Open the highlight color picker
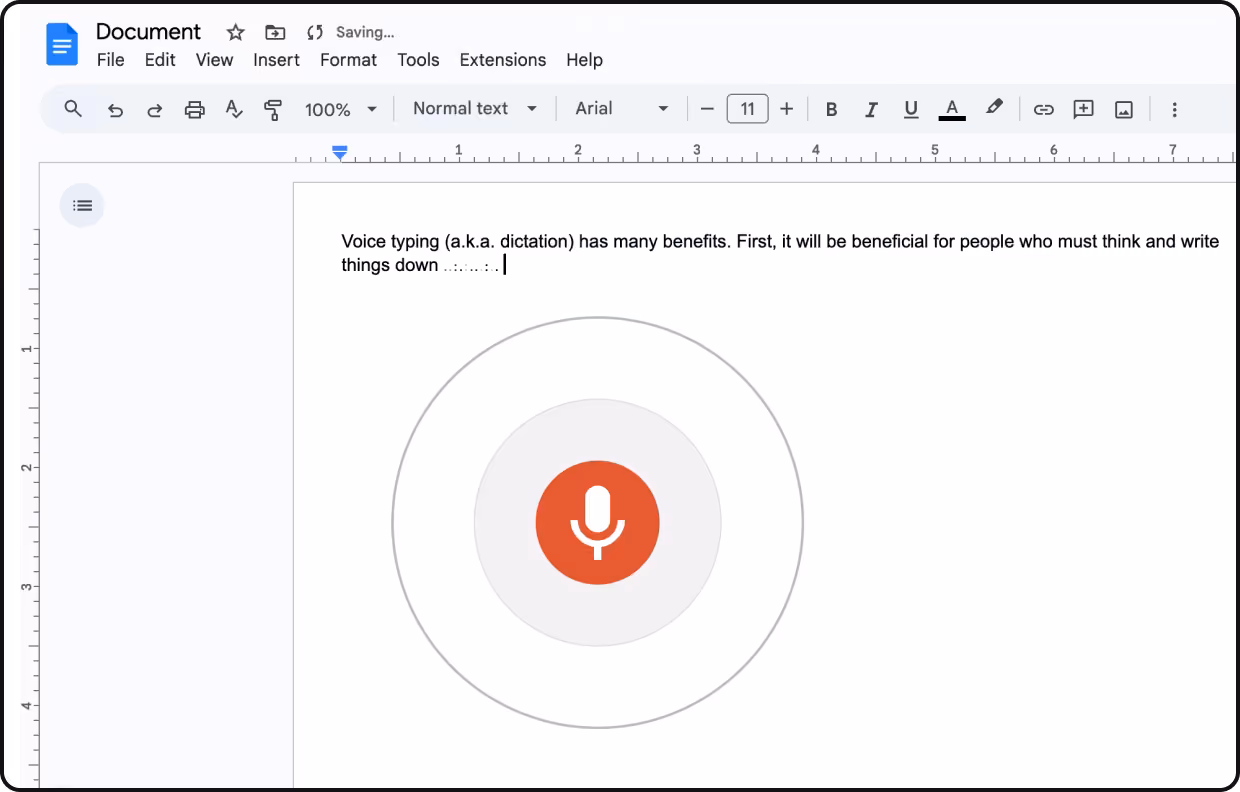The height and width of the screenshot is (792, 1240). [993, 108]
